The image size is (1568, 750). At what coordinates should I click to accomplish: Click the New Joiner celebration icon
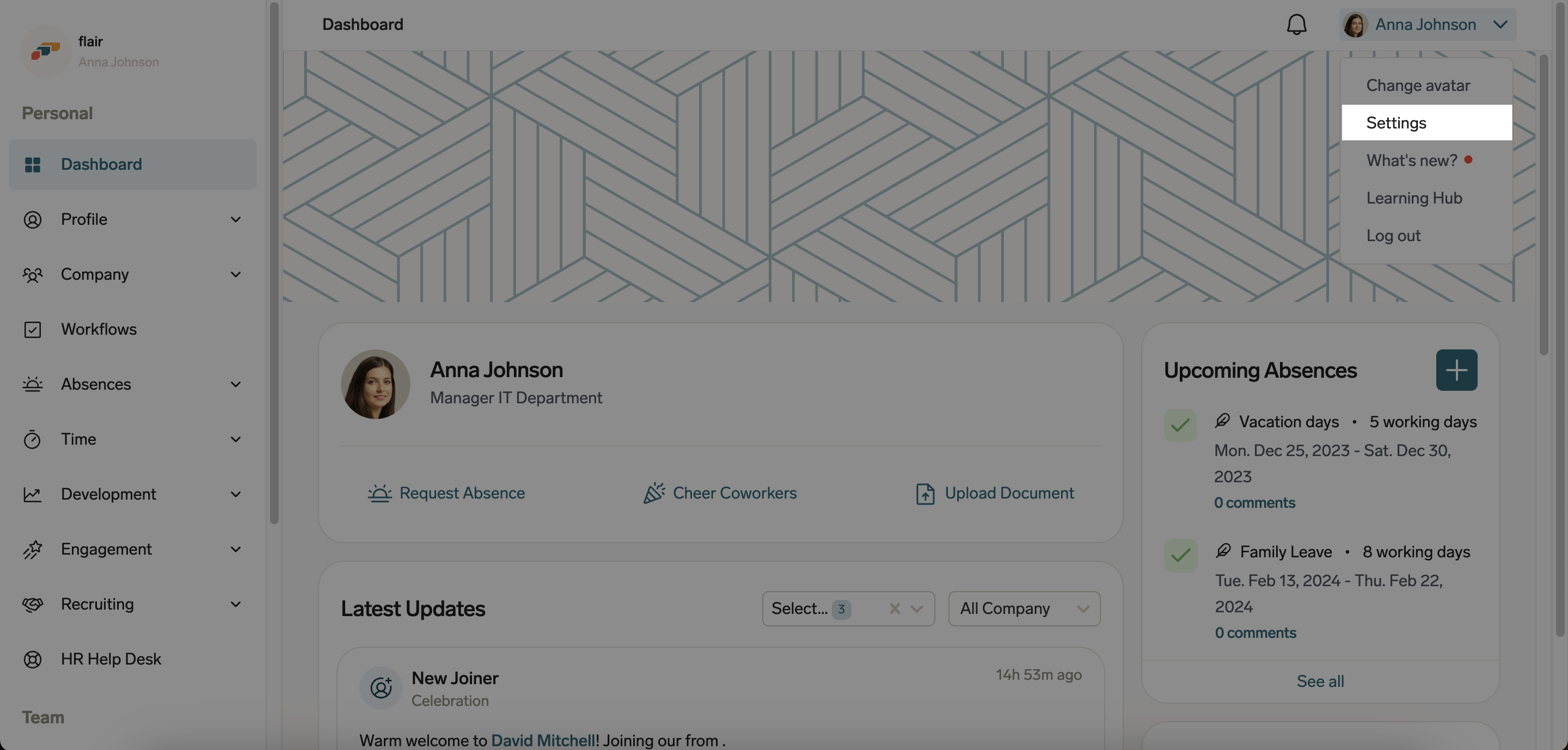[381, 688]
